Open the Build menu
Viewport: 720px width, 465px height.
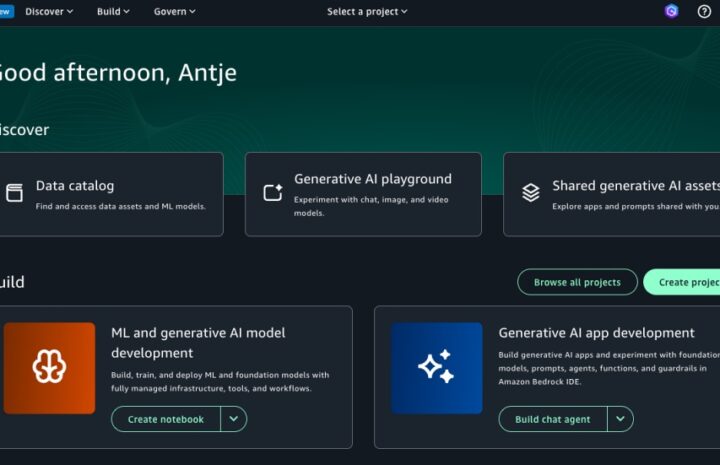(x=113, y=11)
